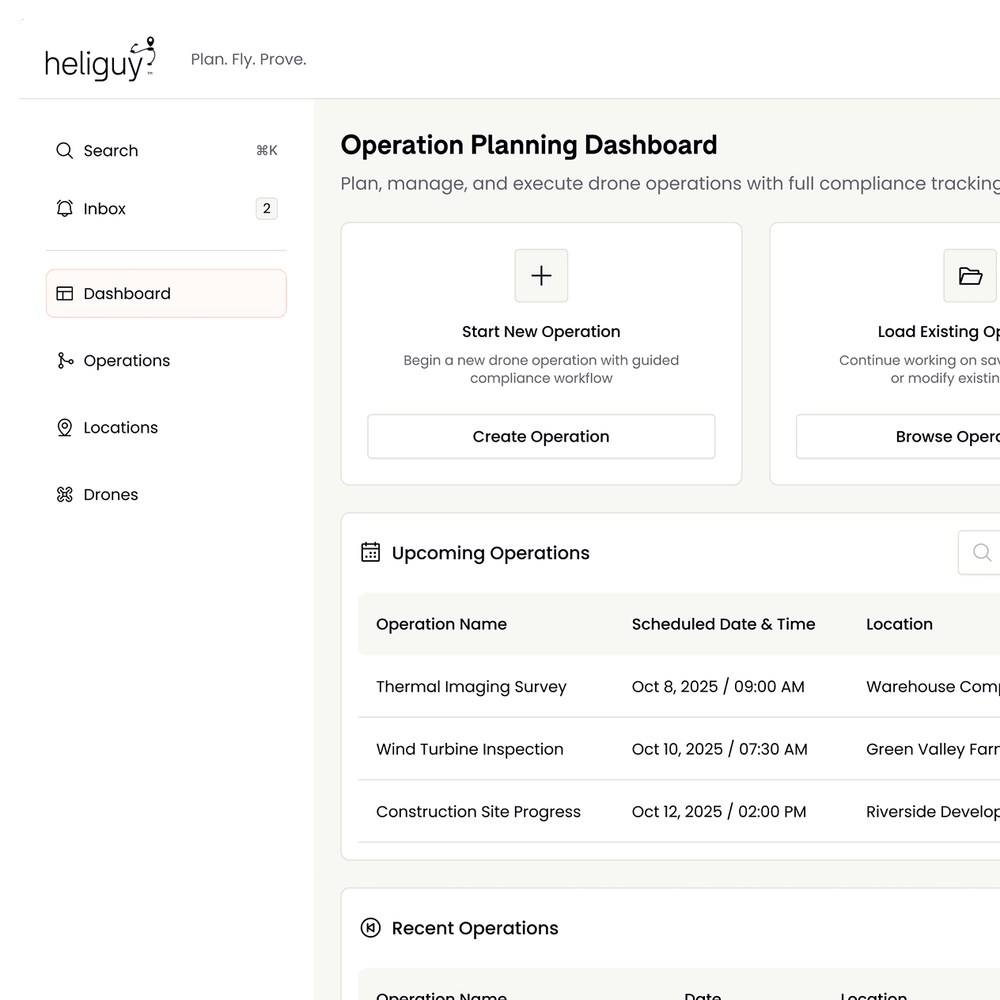This screenshot has height=1000, width=1000.
Task: Click the Operations branch icon
Action: pyautogui.click(x=65, y=361)
